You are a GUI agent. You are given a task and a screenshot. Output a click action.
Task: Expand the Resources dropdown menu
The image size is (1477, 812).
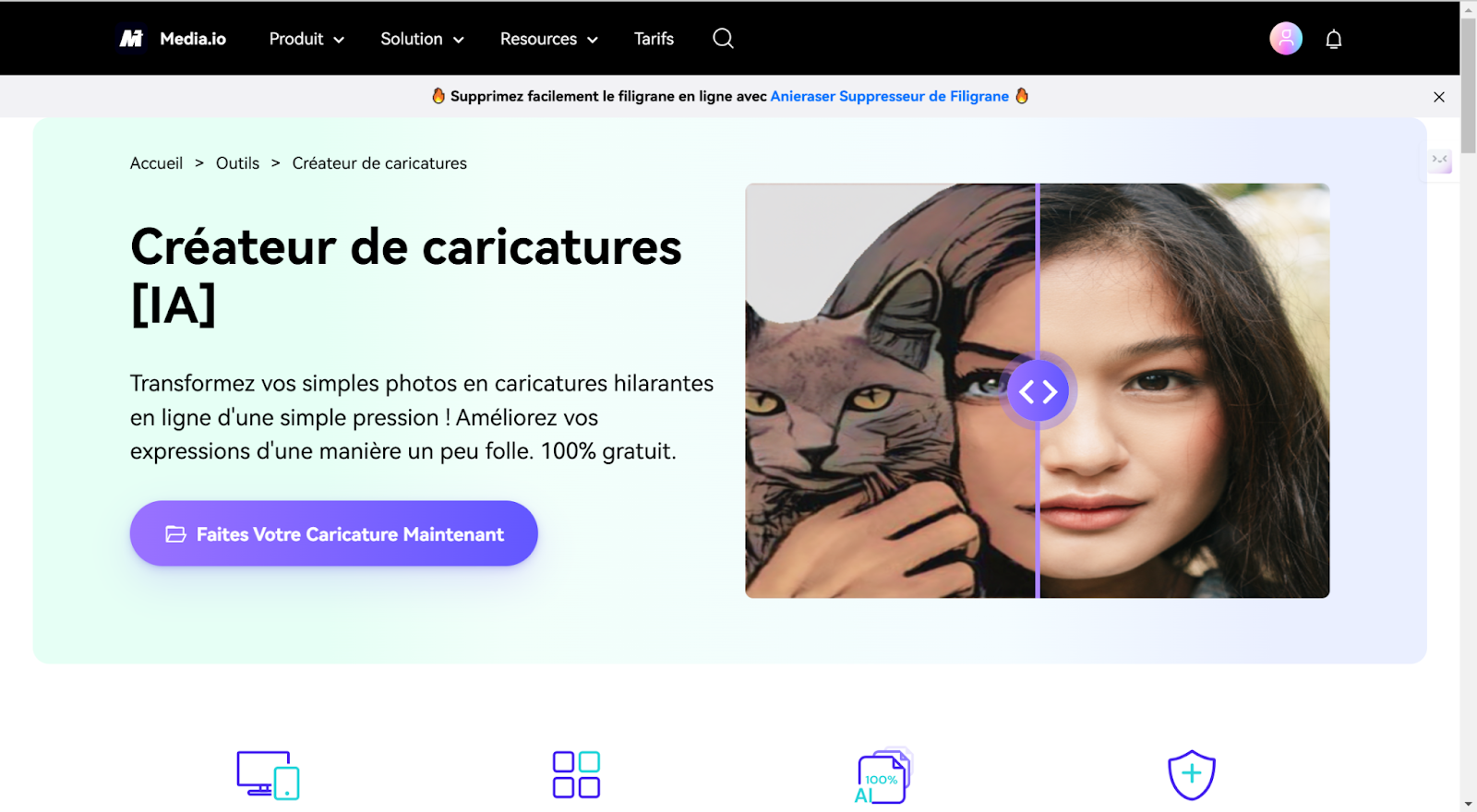point(549,39)
